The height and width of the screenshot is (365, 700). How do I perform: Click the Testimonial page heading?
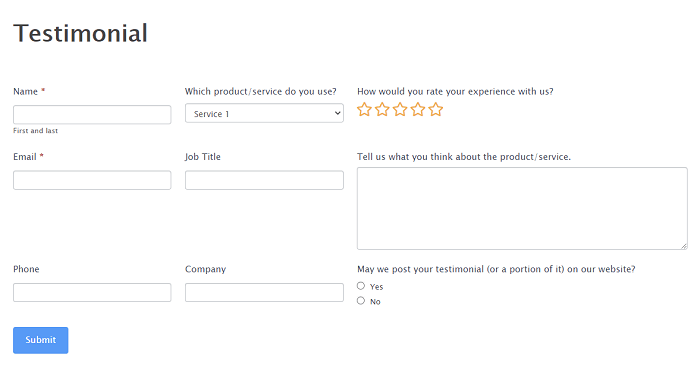[80, 33]
